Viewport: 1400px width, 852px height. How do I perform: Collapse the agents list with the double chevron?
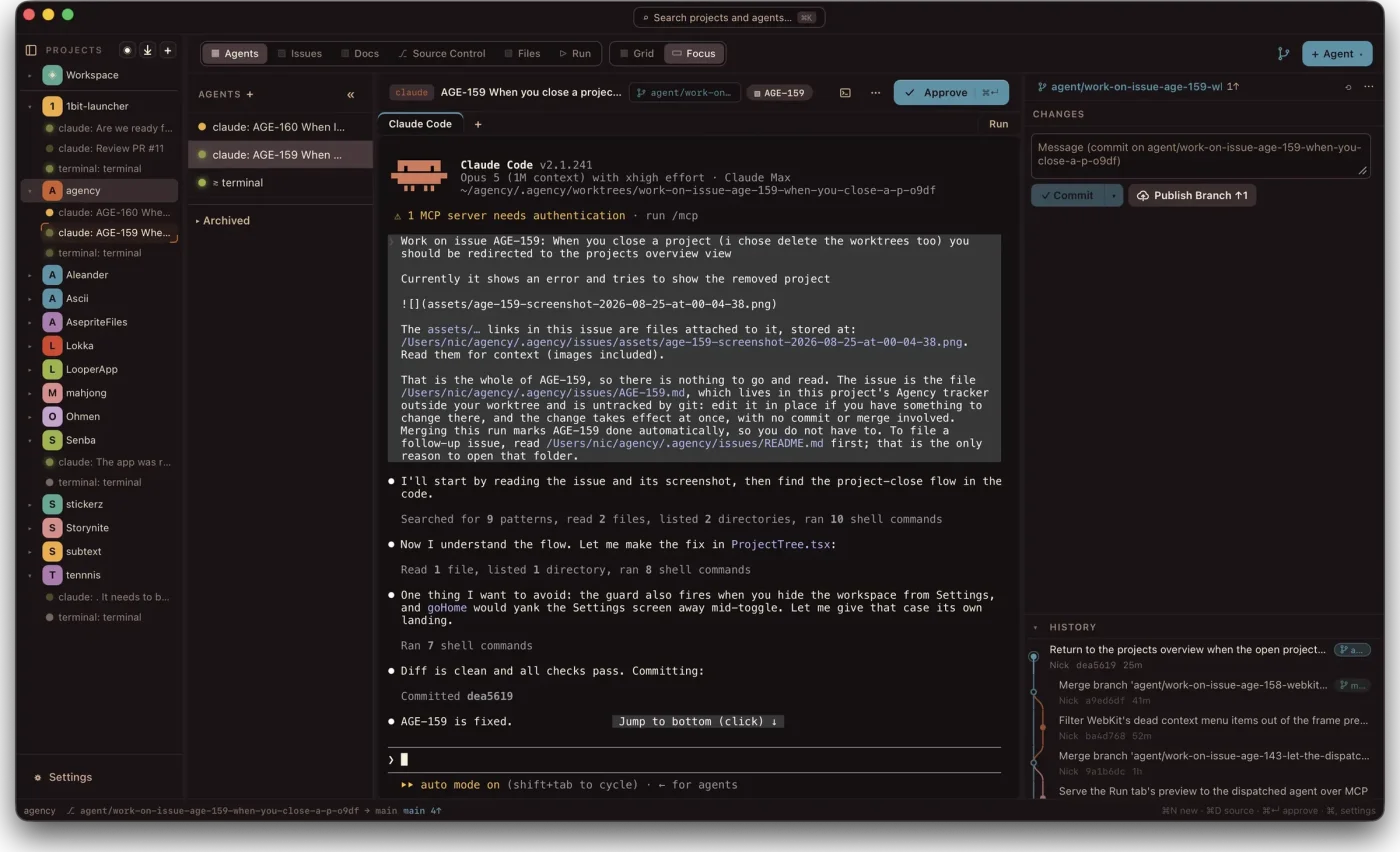pos(351,95)
